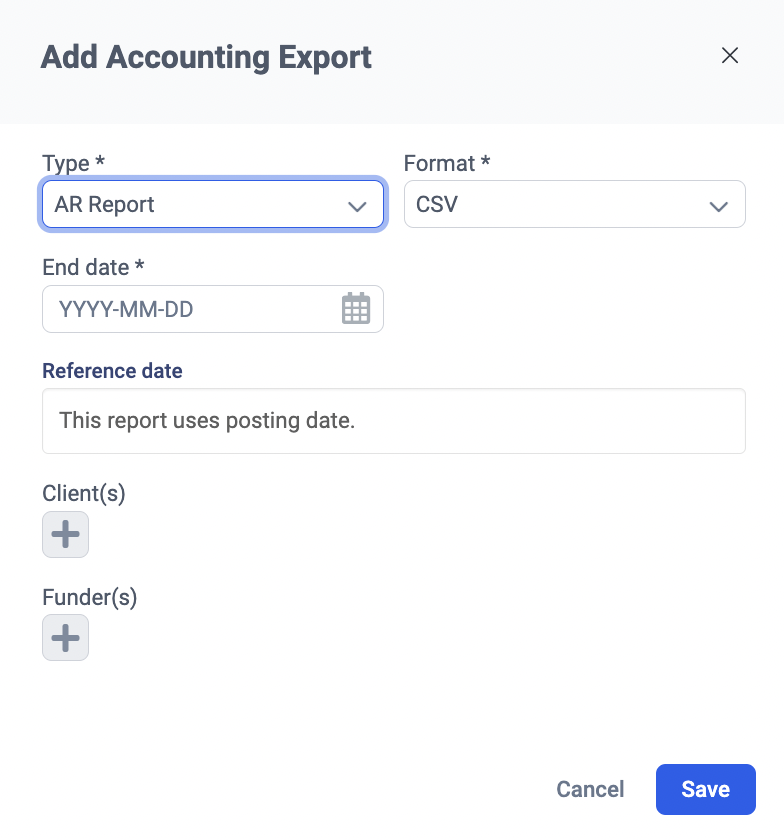
Task: Click the Reference date label
Action: point(112,371)
